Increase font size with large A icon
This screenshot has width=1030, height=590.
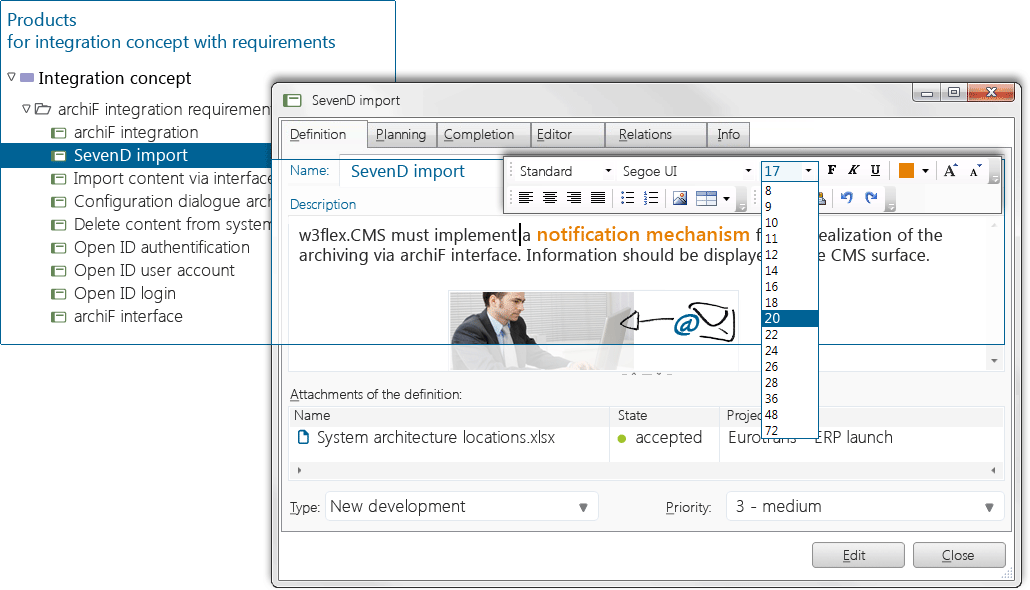951,171
